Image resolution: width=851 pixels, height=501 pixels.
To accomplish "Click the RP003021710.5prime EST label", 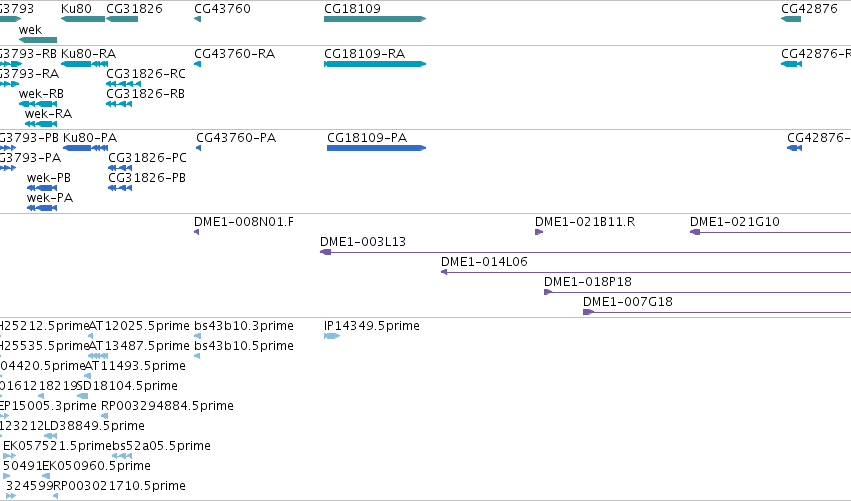I will (x=119, y=487).
